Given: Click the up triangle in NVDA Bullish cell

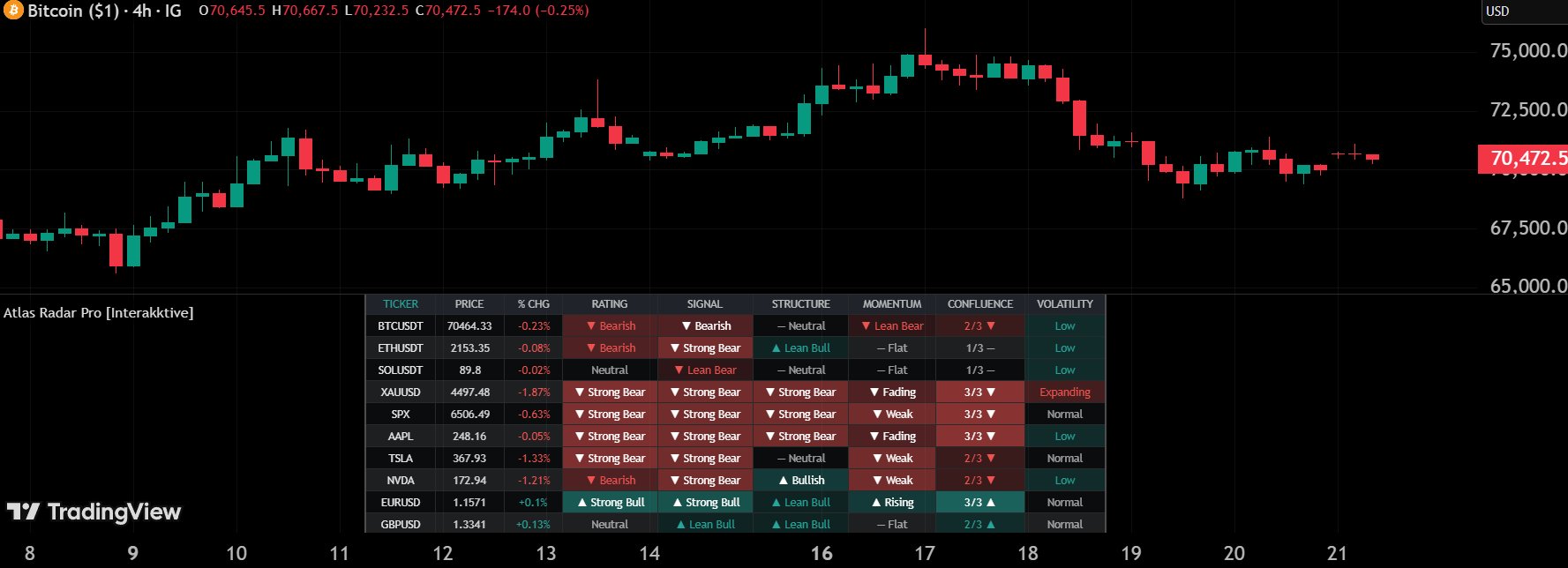Looking at the screenshot, I should coord(784,481).
